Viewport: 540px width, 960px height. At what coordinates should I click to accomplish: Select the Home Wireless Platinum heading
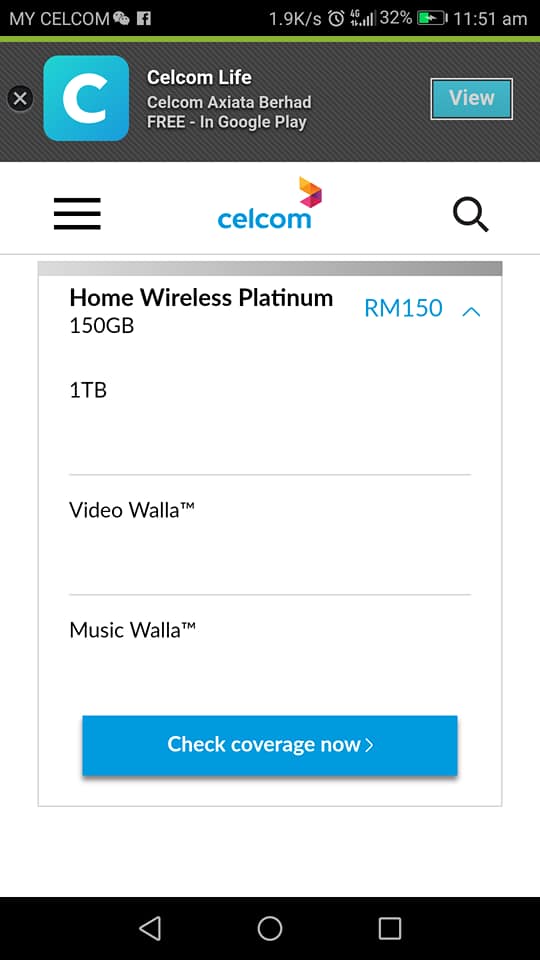[x=201, y=298]
